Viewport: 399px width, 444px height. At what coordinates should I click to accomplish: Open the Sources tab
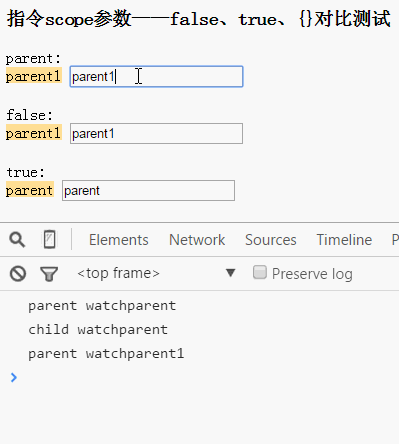[271, 240]
